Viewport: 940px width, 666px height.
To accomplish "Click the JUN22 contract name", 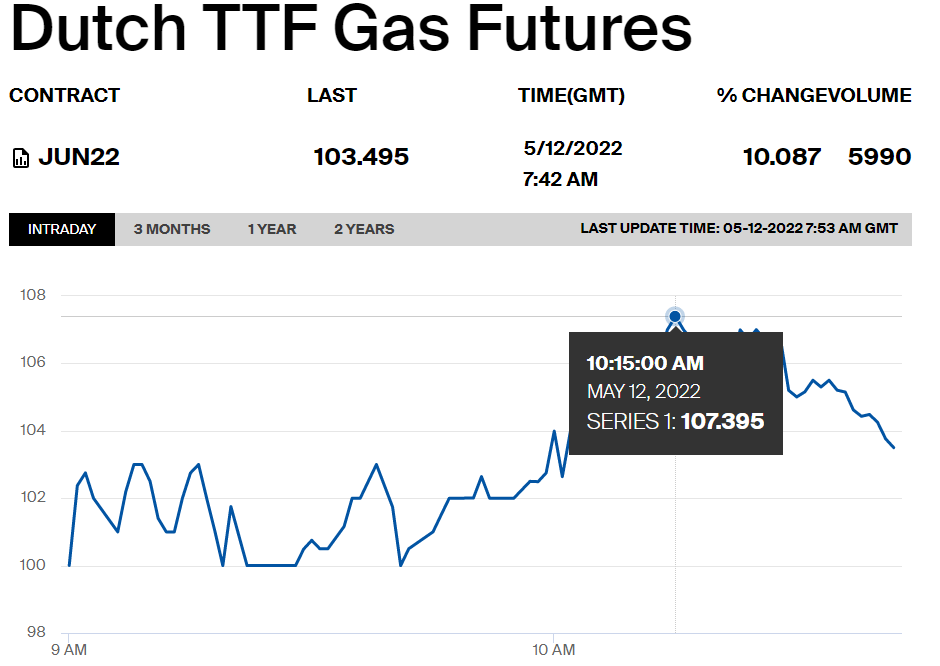I will coord(79,157).
